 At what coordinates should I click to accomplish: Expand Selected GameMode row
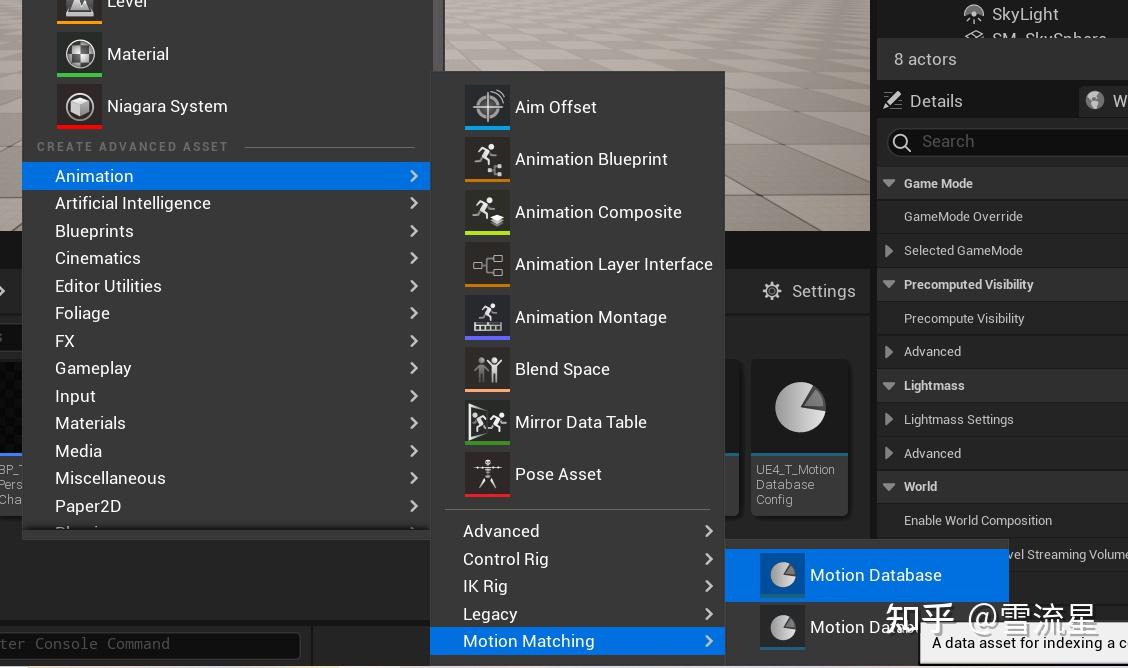pos(889,251)
